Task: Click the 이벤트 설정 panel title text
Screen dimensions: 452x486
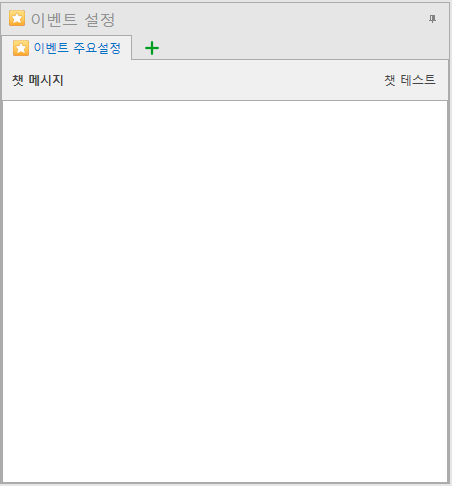Action: (73, 20)
